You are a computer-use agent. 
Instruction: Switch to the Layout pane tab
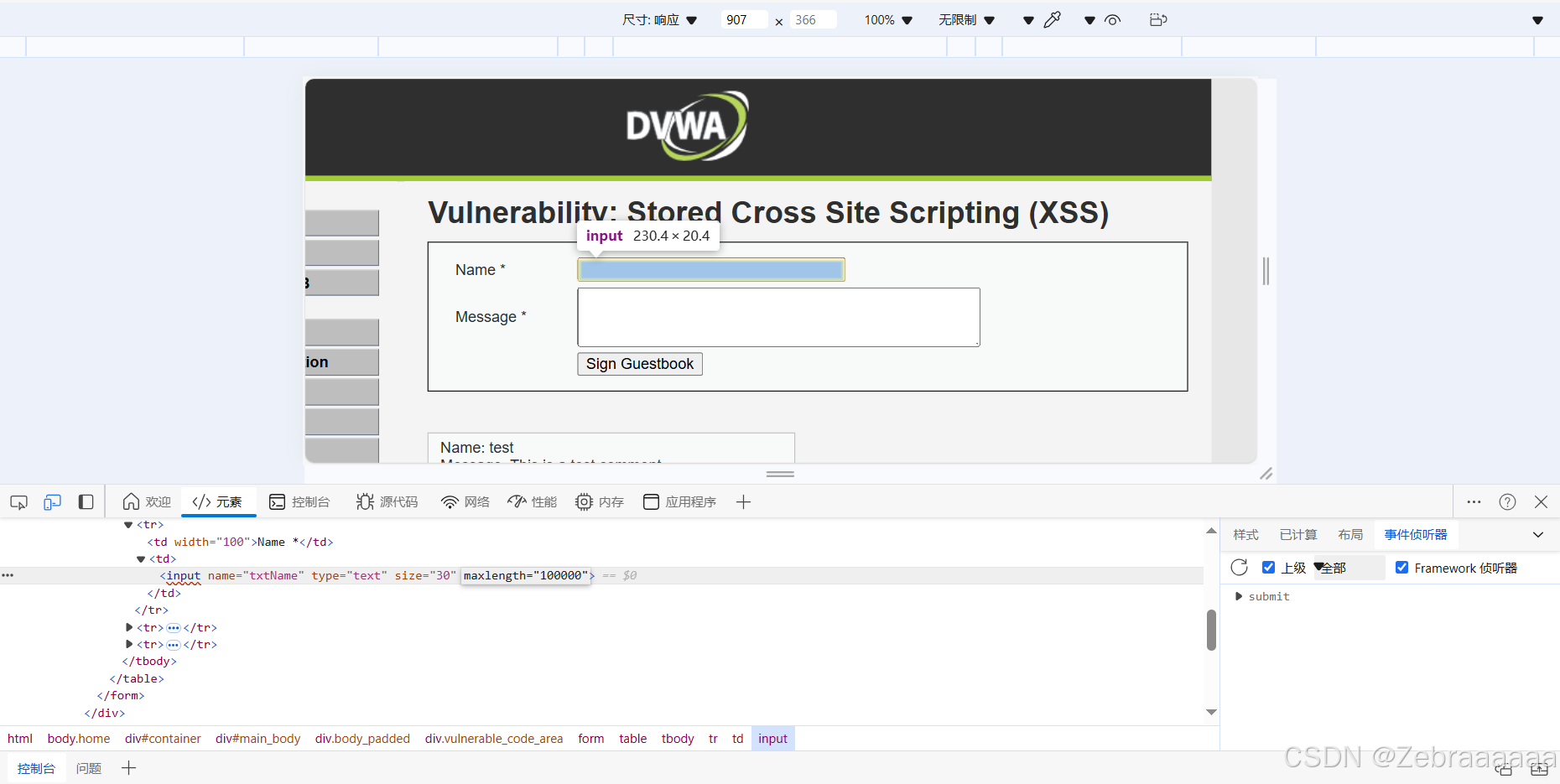tap(1350, 534)
